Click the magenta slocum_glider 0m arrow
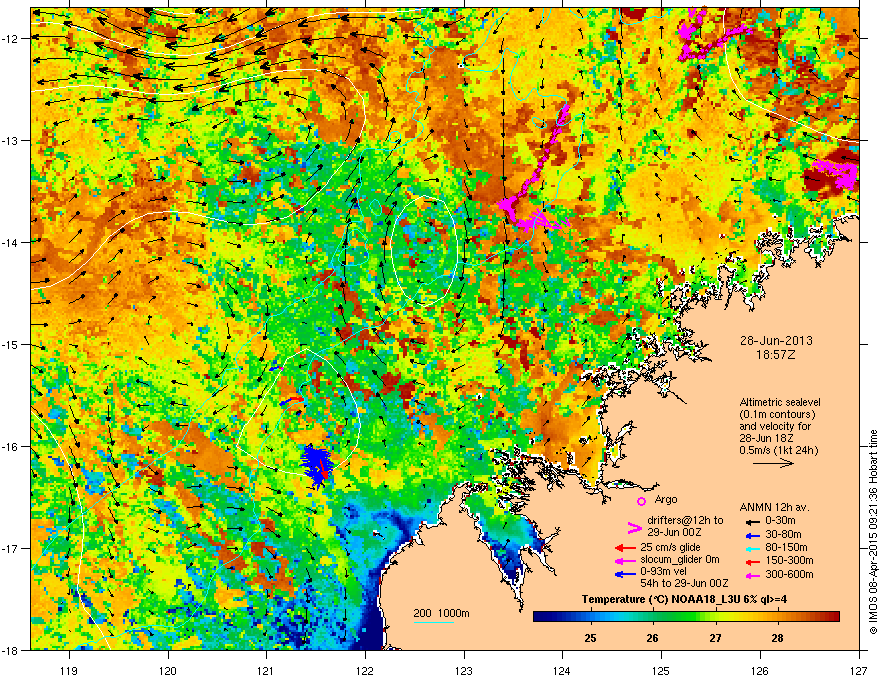 (625, 560)
